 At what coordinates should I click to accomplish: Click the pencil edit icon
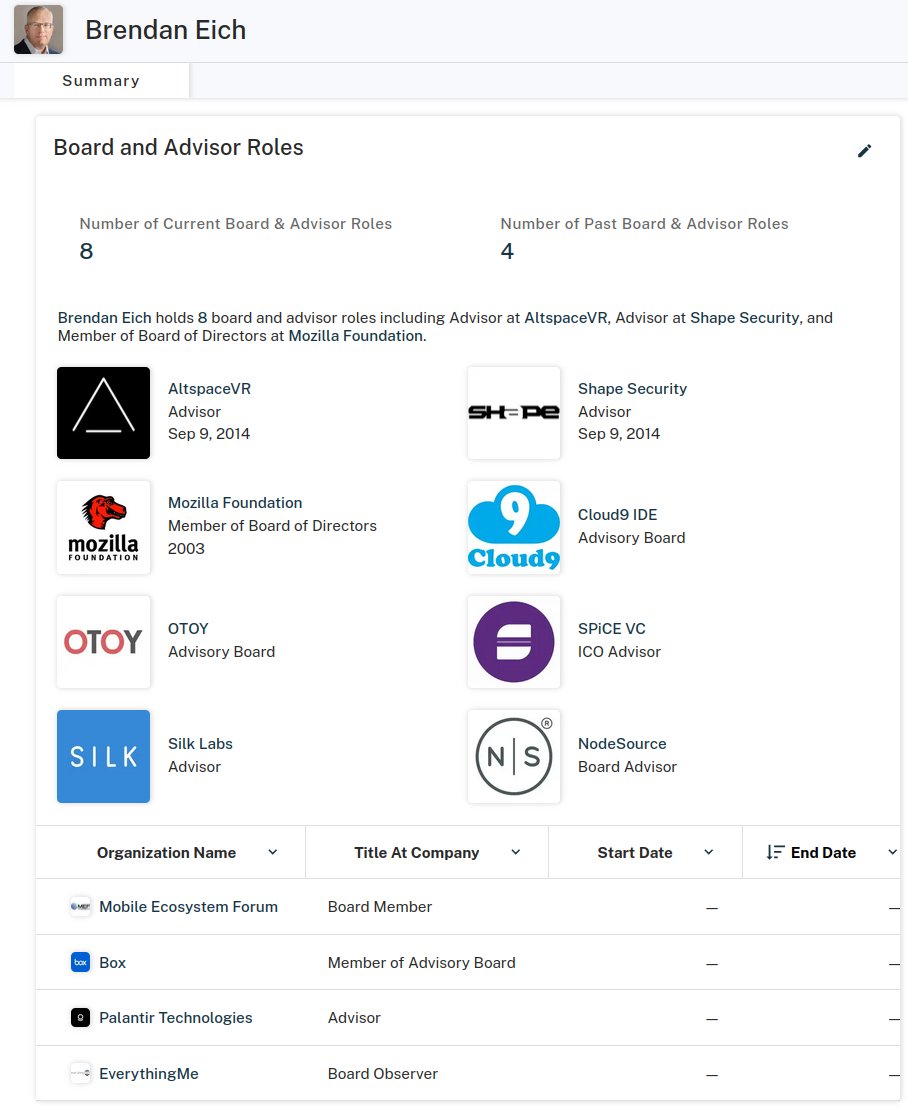864,151
